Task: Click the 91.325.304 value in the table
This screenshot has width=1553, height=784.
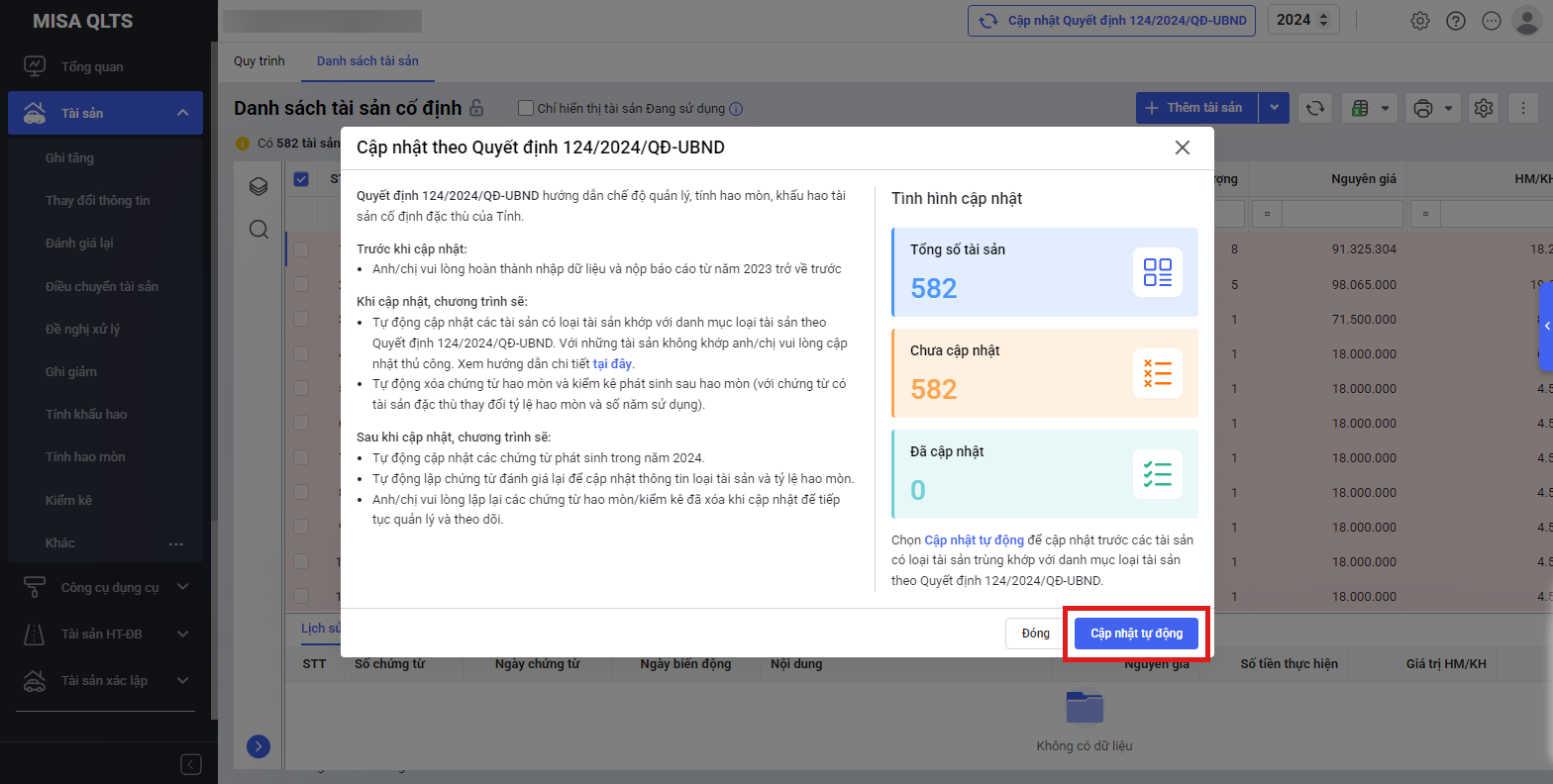Action: pos(1364,249)
